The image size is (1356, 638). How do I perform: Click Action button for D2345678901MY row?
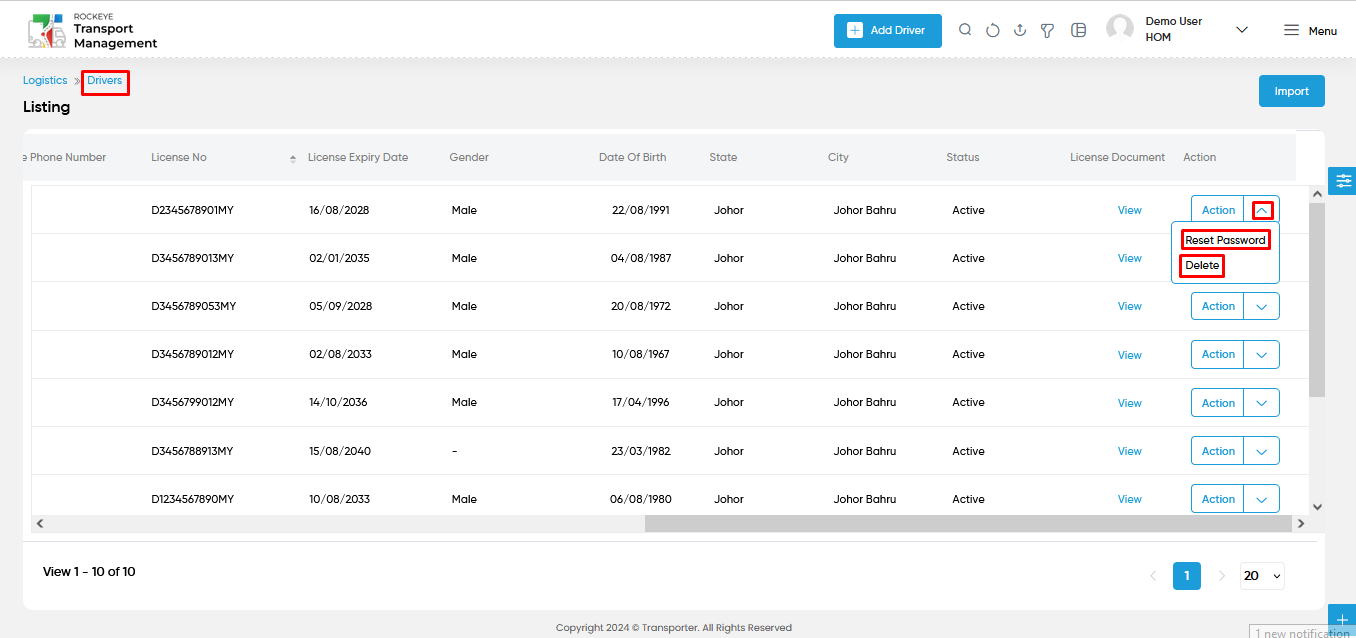click(1218, 210)
